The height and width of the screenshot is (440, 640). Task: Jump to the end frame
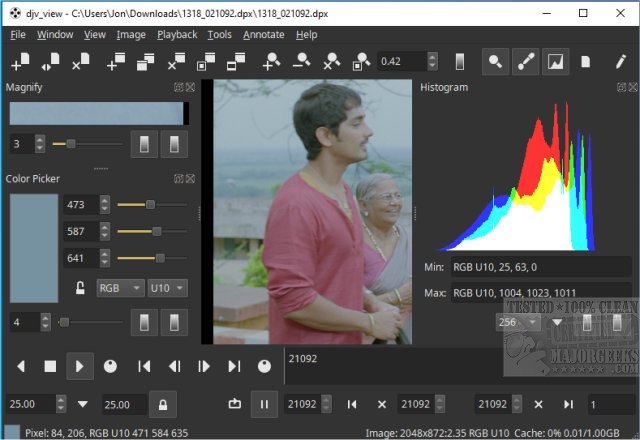pyautogui.click(x=234, y=366)
